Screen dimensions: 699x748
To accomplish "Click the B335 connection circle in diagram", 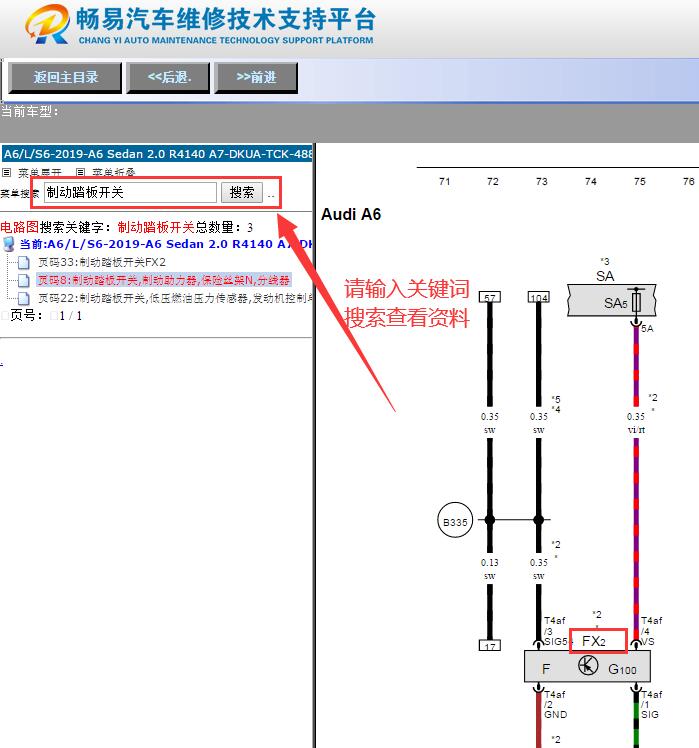I will pos(455,520).
